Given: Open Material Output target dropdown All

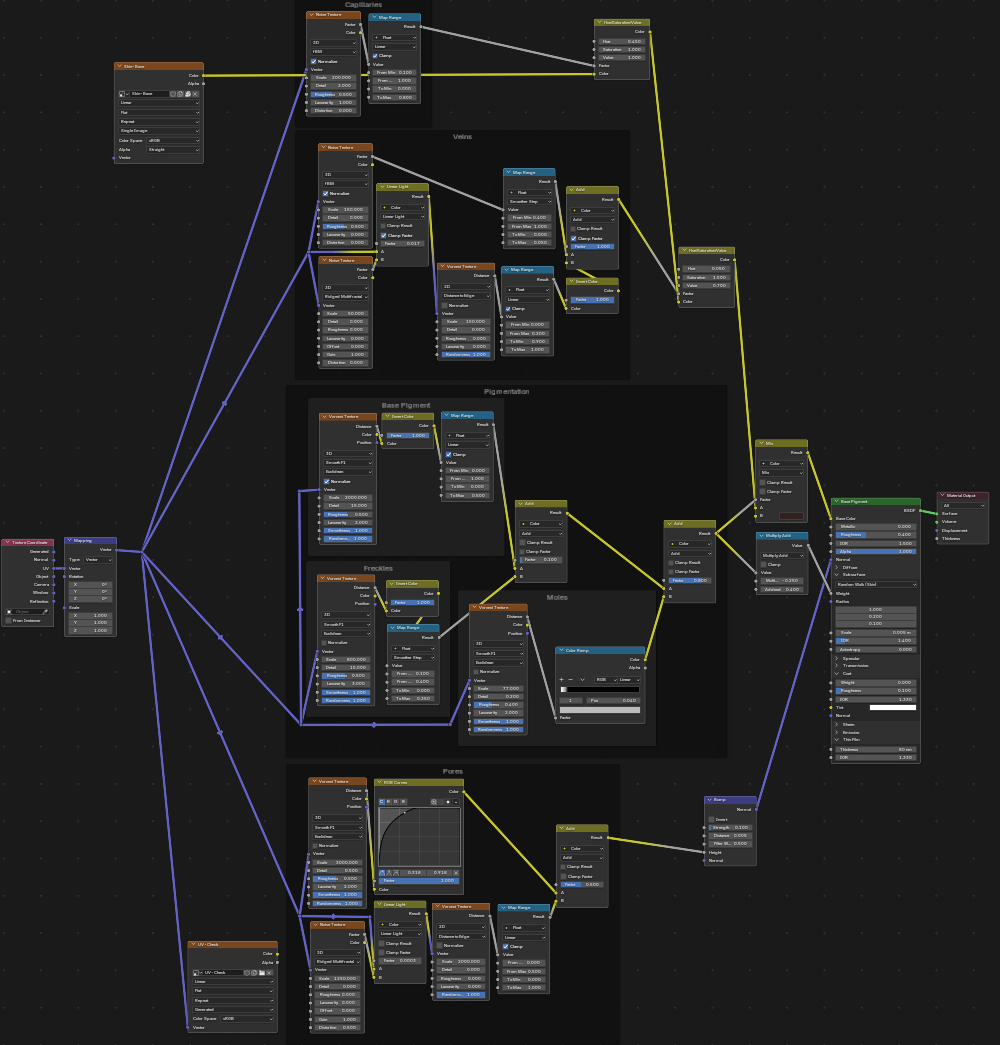Looking at the screenshot, I should (963, 506).
